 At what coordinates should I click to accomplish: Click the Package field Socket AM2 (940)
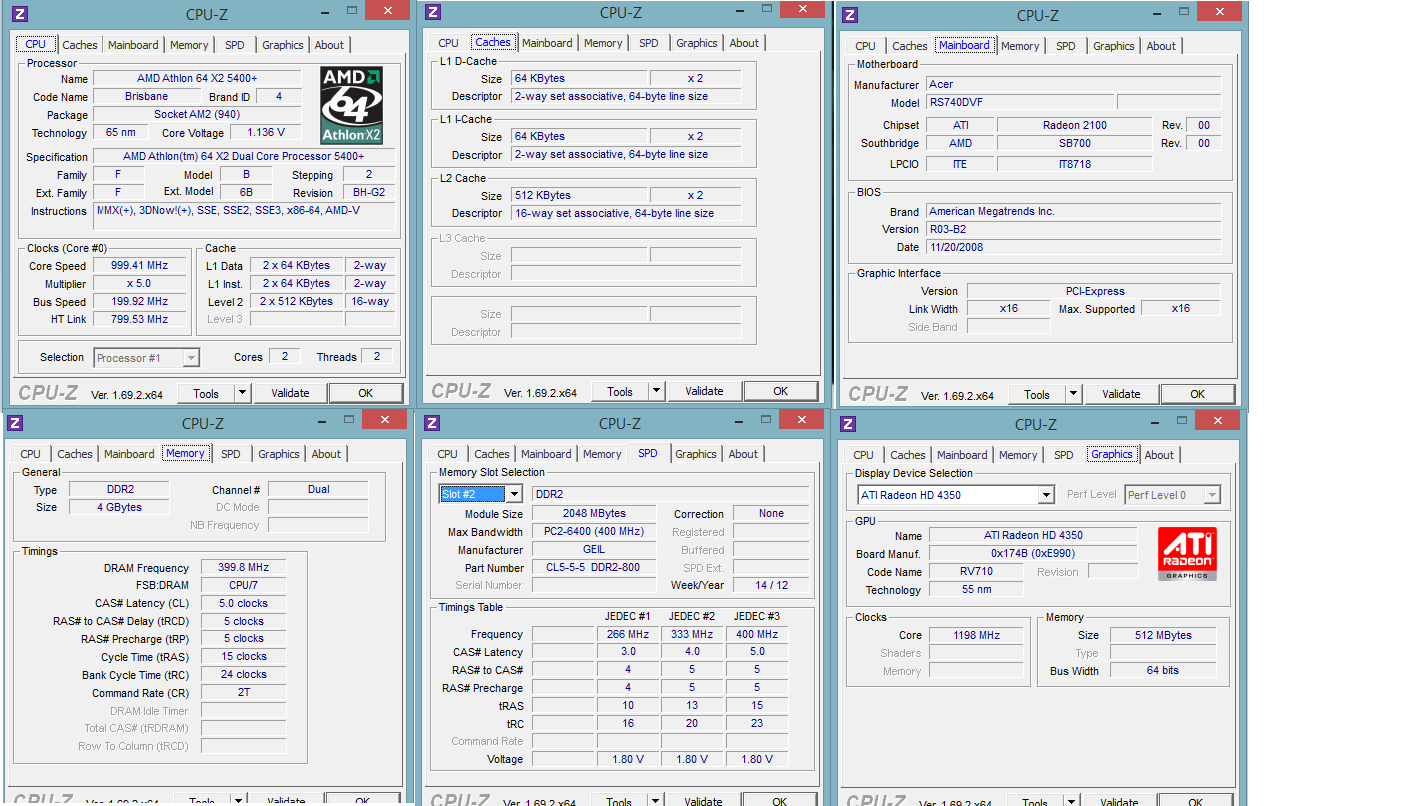tap(197, 115)
